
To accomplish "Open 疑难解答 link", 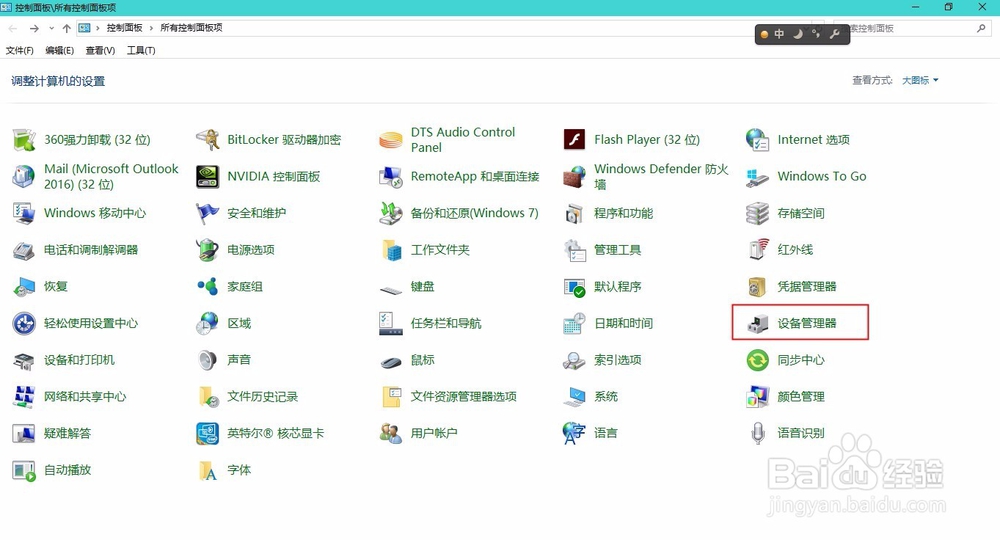I will tap(68, 434).
